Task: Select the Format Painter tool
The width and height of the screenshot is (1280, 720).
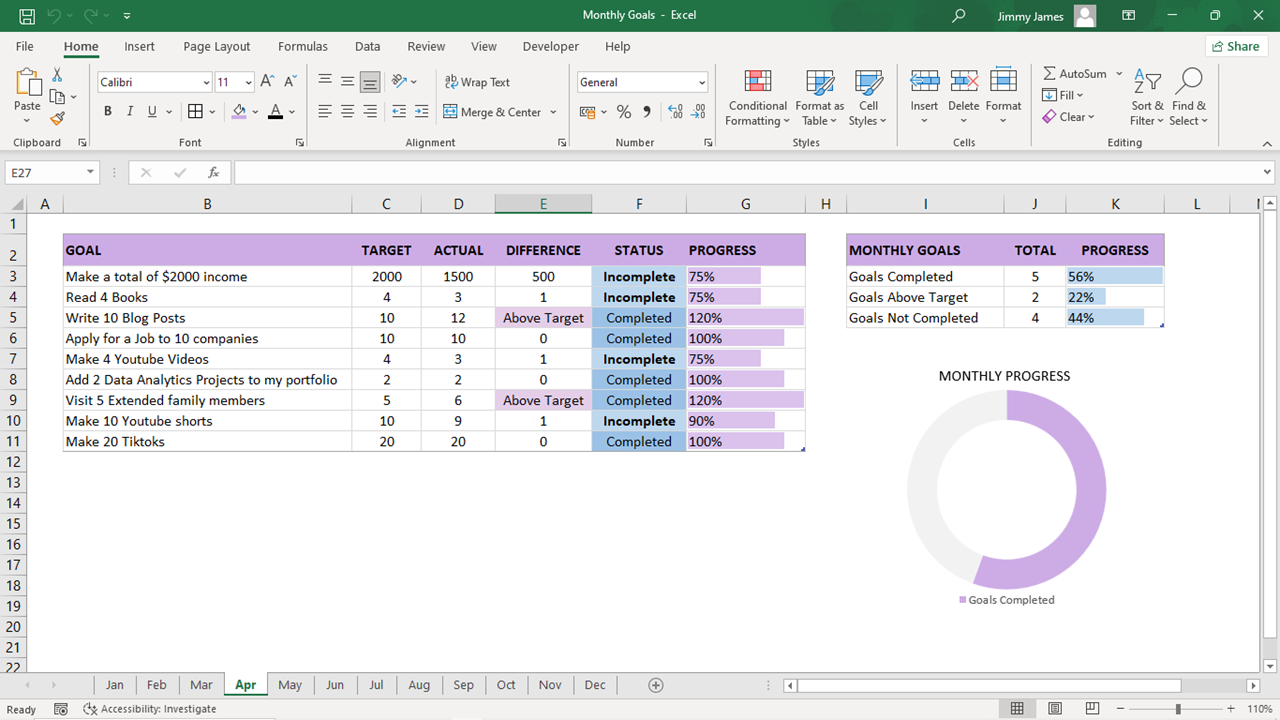Action: pyautogui.click(x=58, y=119)
